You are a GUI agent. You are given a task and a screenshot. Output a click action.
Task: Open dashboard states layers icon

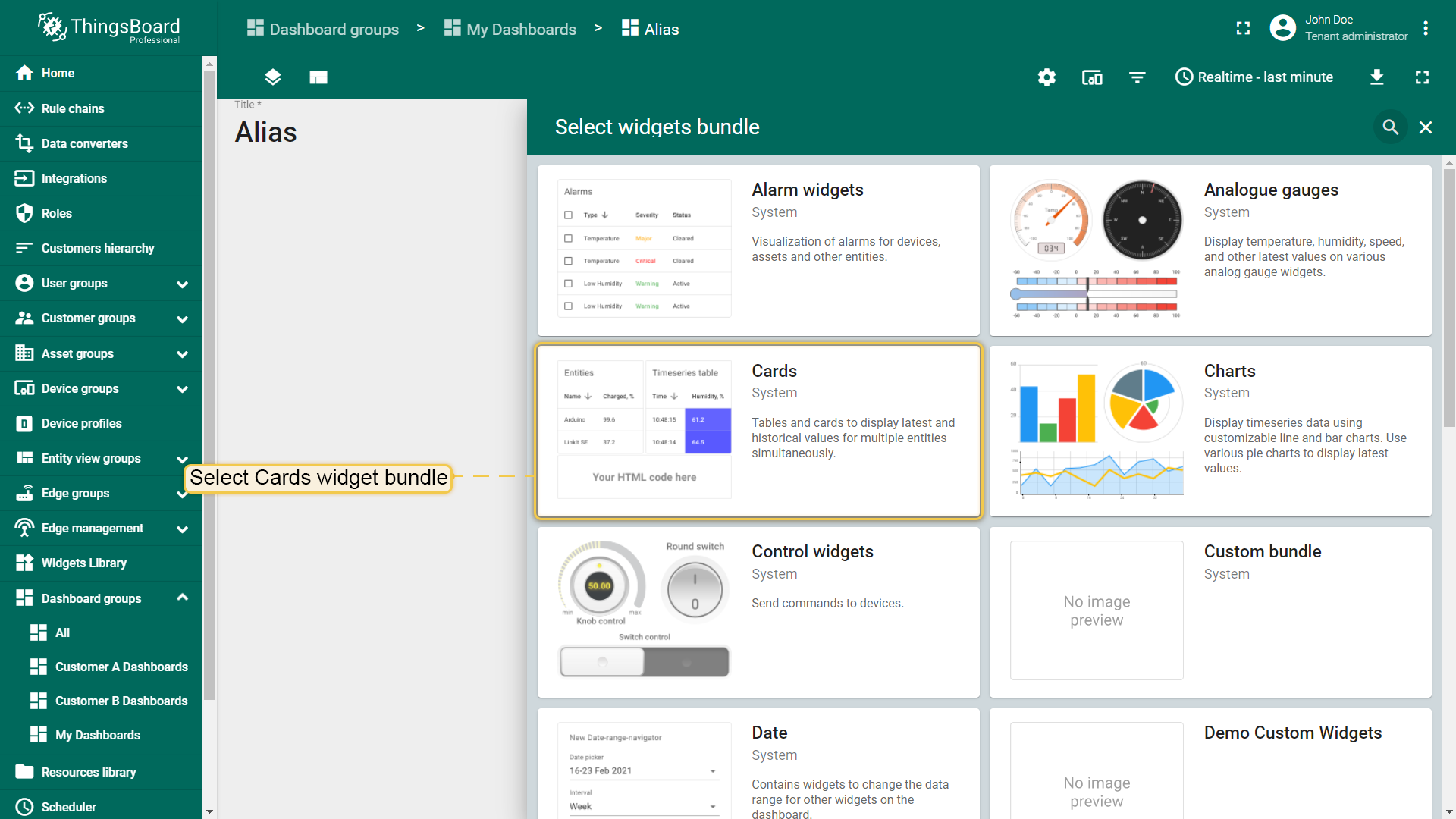point(273,77)
